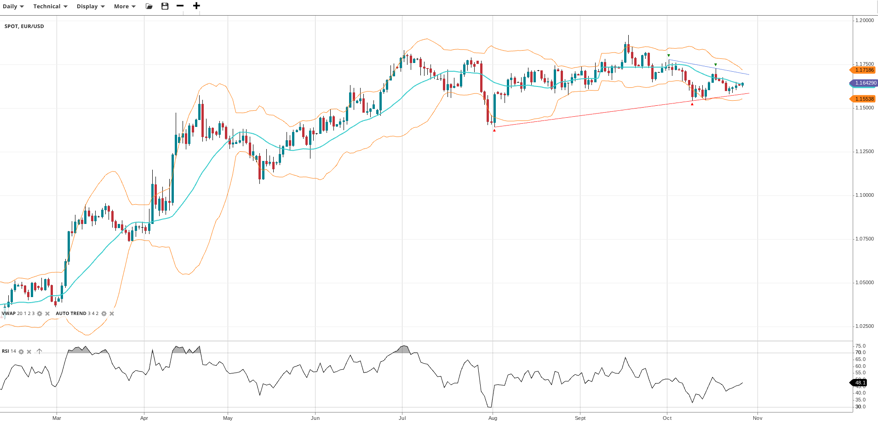Viewport: 878px width, 424px height.
Task: Expand the Technical indicators dropdown
Action: [50, 6]
